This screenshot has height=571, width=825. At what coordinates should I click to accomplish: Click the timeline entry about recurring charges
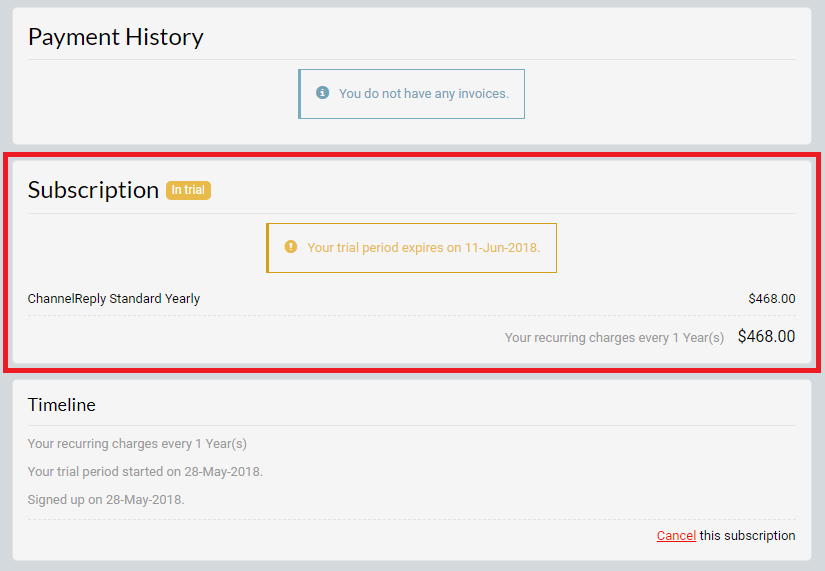point(137,444)
